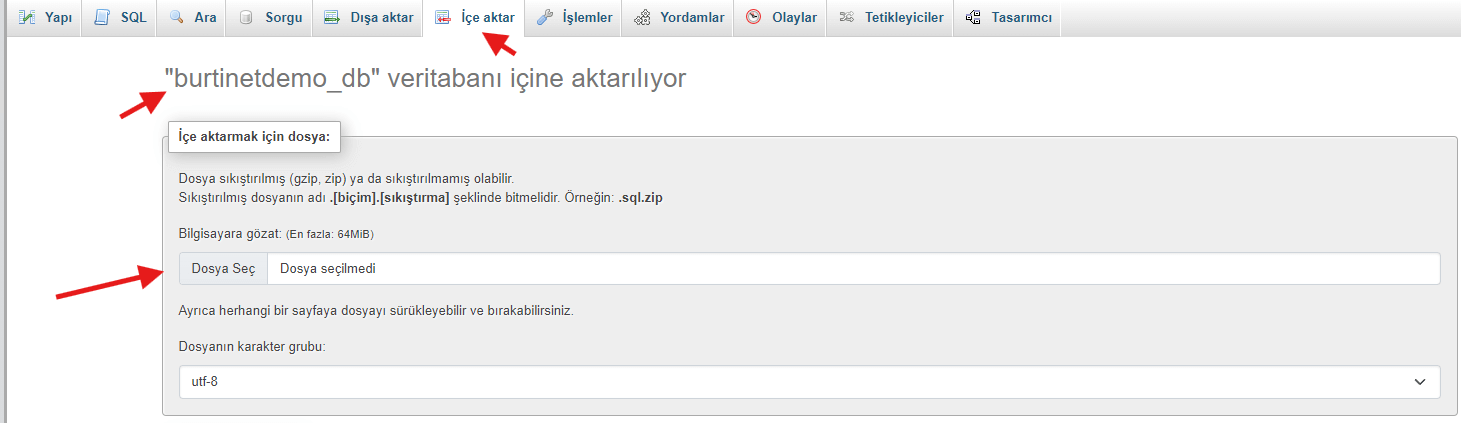Click the clock icon for Olaylar
The width and height of the screenshot is (1461, 423).
click(754, 17)
